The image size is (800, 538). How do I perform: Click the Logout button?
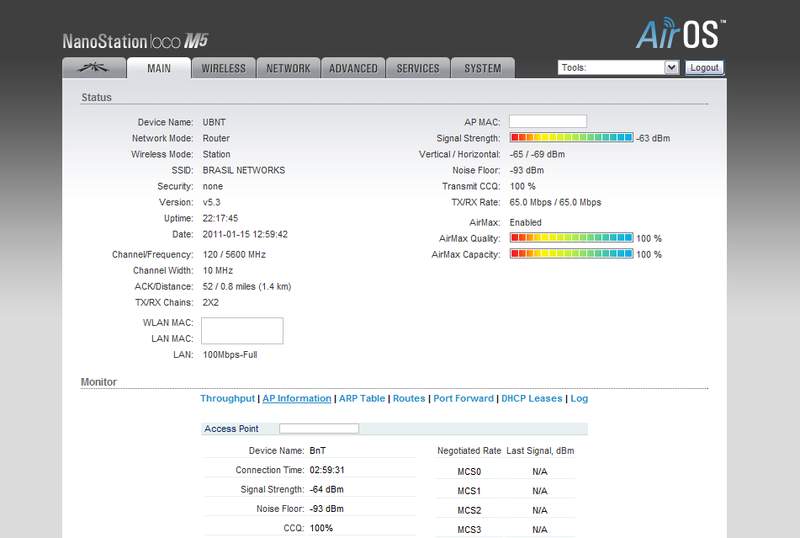pos(704,67)
